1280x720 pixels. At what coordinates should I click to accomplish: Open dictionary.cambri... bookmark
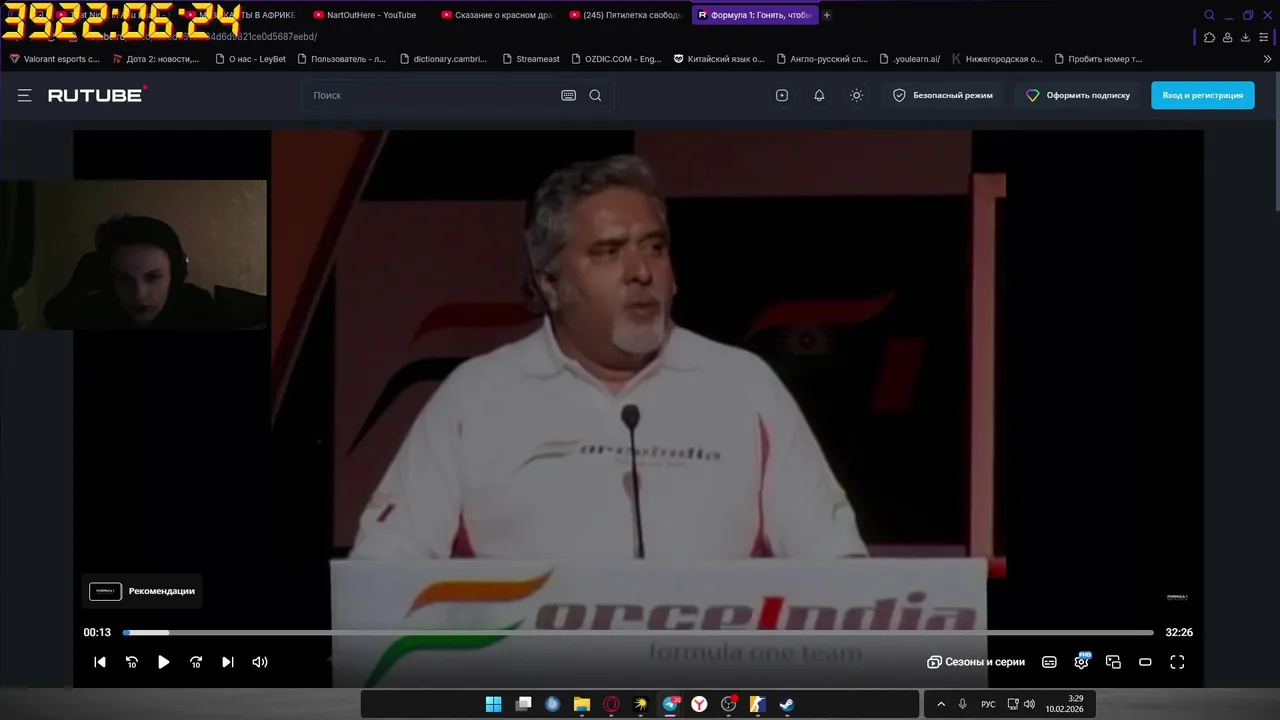pyautogui.click(x=443, y=59)
